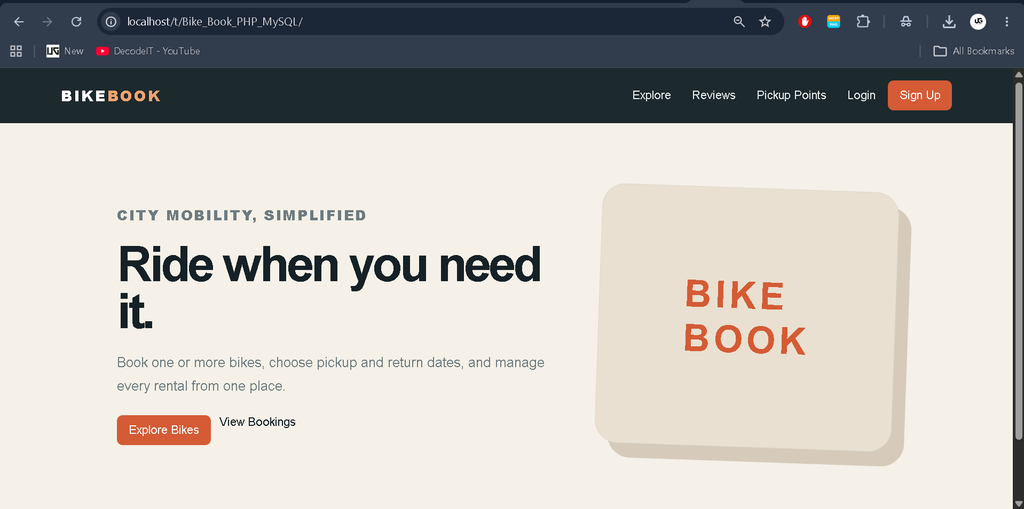Open the Extensions puzzle piece menu
1024x509 pixels.
[x=863, y=22]
